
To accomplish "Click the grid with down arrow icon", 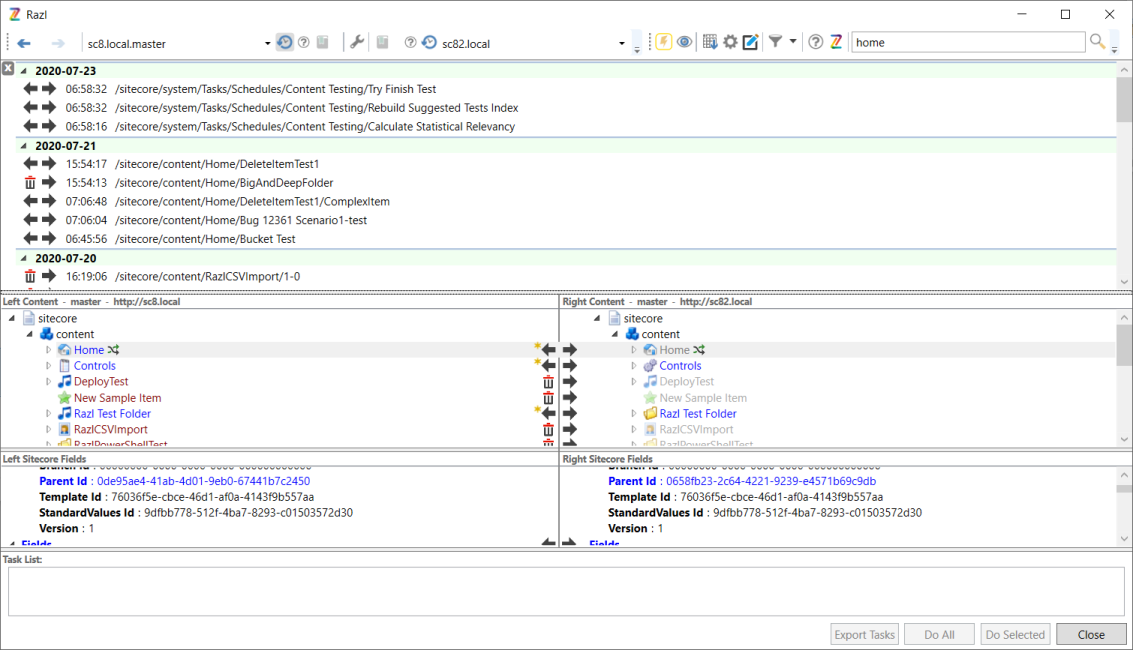I will 710,42.
